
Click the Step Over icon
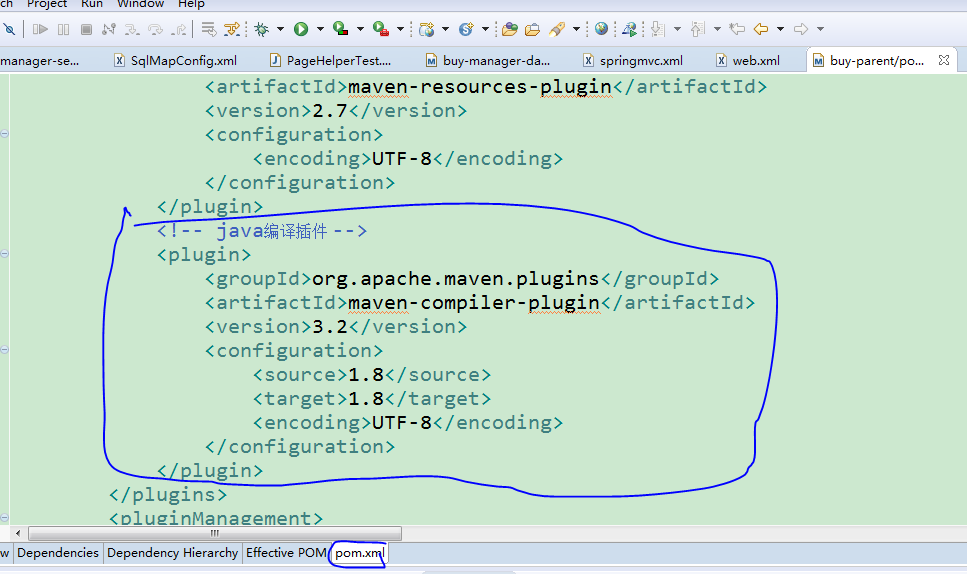tap(155, 29)
